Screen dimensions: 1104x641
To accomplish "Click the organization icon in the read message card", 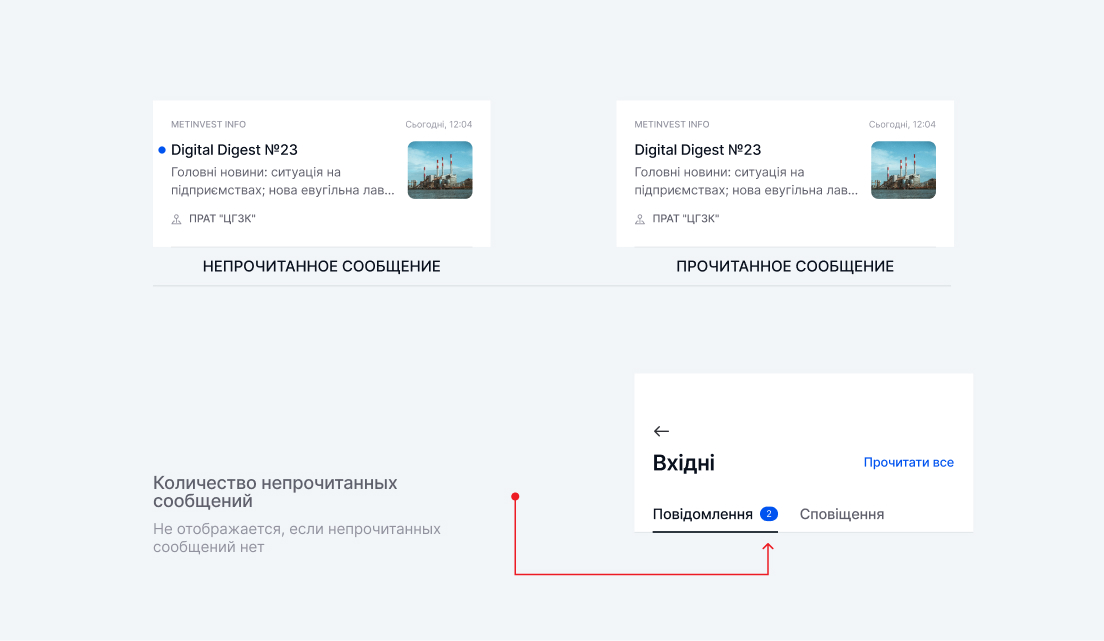I will pyautogui.click(x=640, y=219).
